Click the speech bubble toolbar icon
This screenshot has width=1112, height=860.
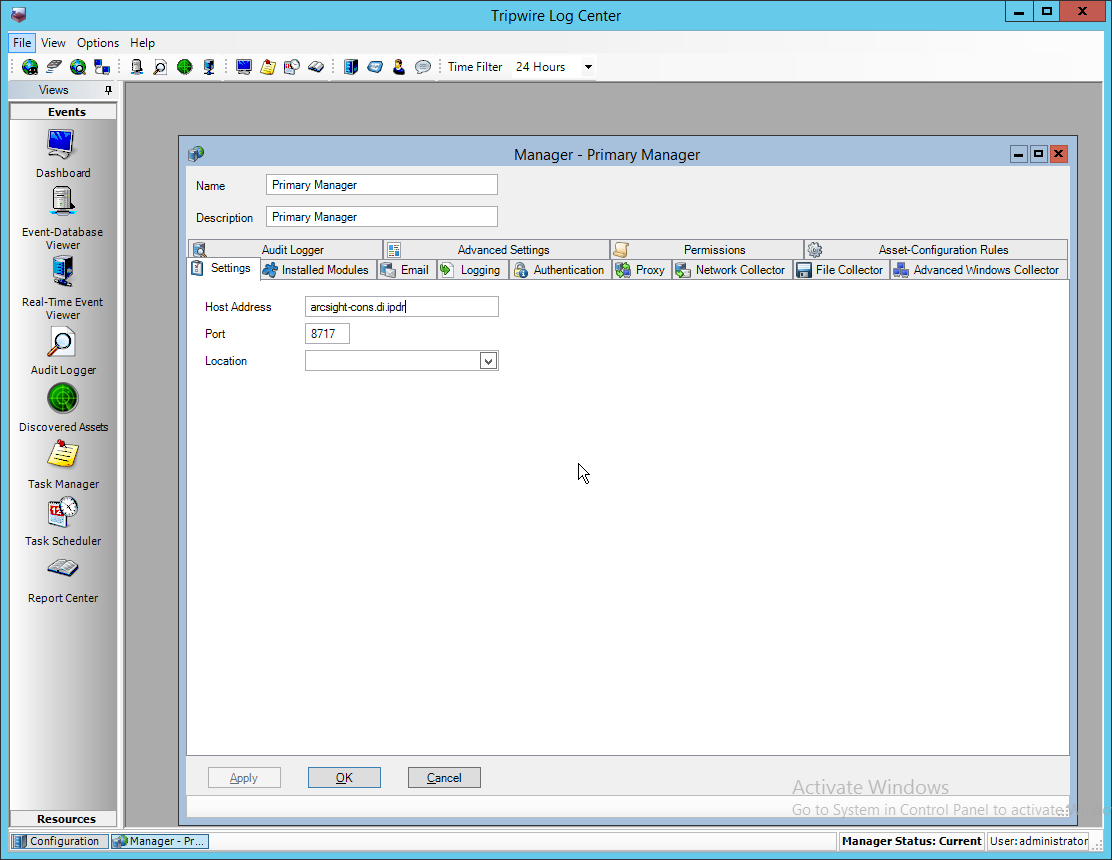(x=423, y=67)
